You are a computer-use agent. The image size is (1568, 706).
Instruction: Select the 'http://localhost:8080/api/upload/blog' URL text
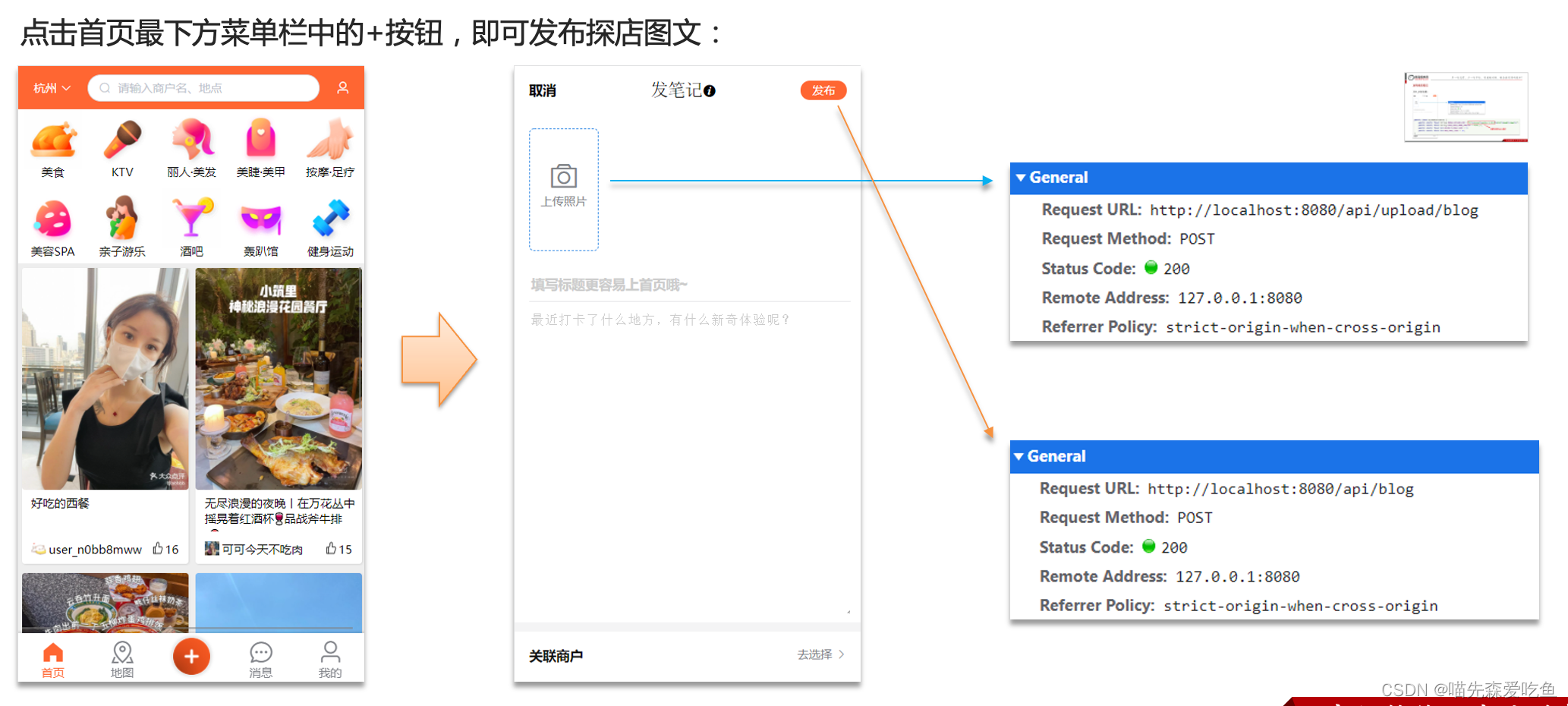(1314, 210)
